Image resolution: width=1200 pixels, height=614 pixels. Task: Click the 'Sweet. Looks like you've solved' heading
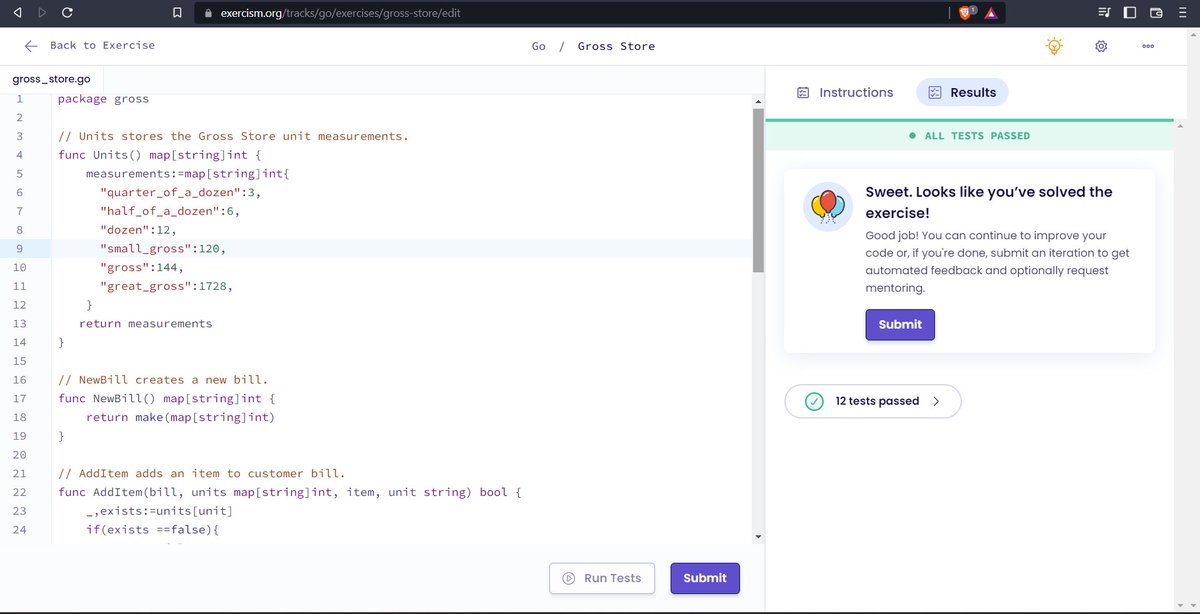point(989,202)
